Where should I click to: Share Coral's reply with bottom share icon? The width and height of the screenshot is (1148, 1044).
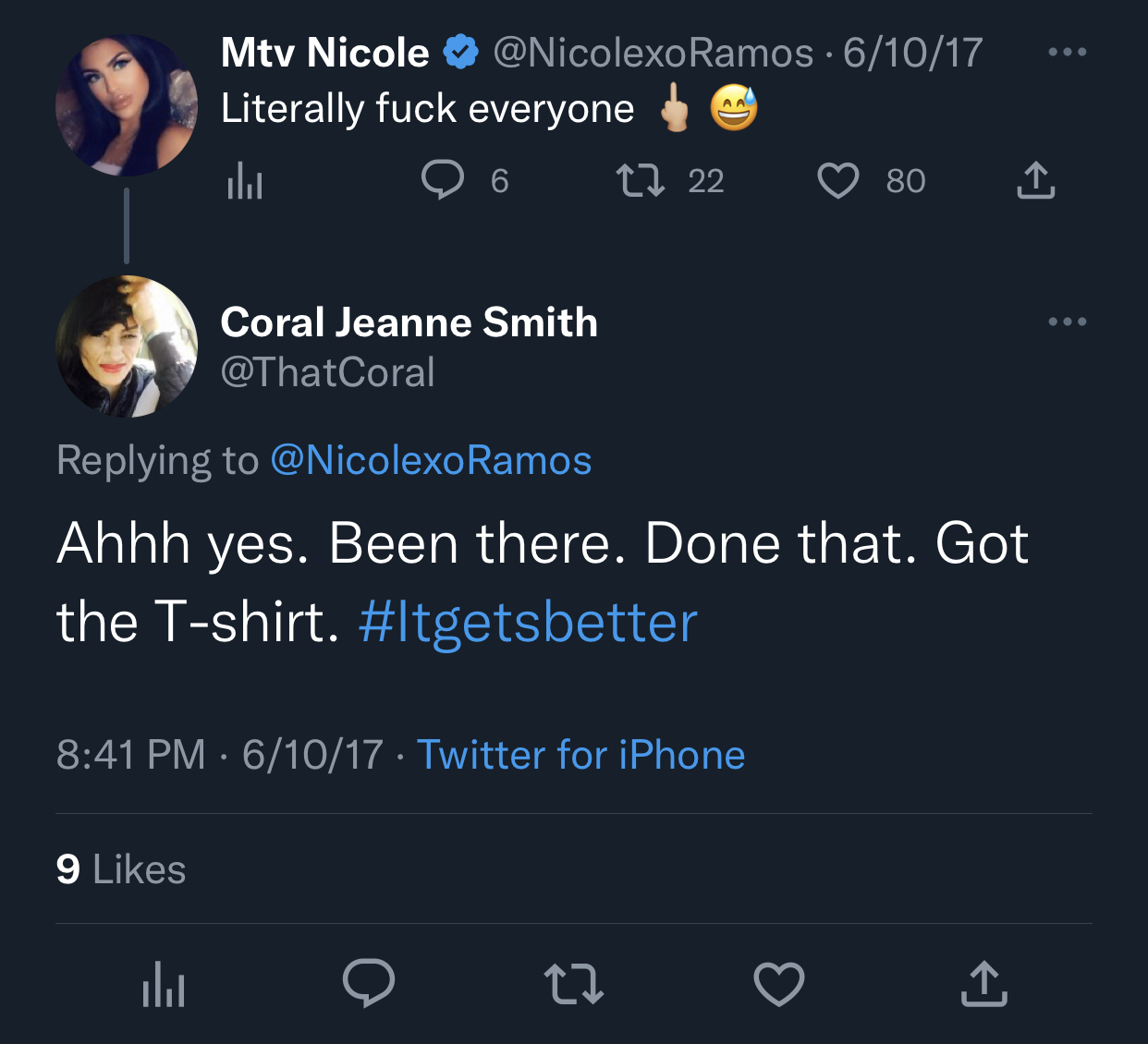pos(984,983)
